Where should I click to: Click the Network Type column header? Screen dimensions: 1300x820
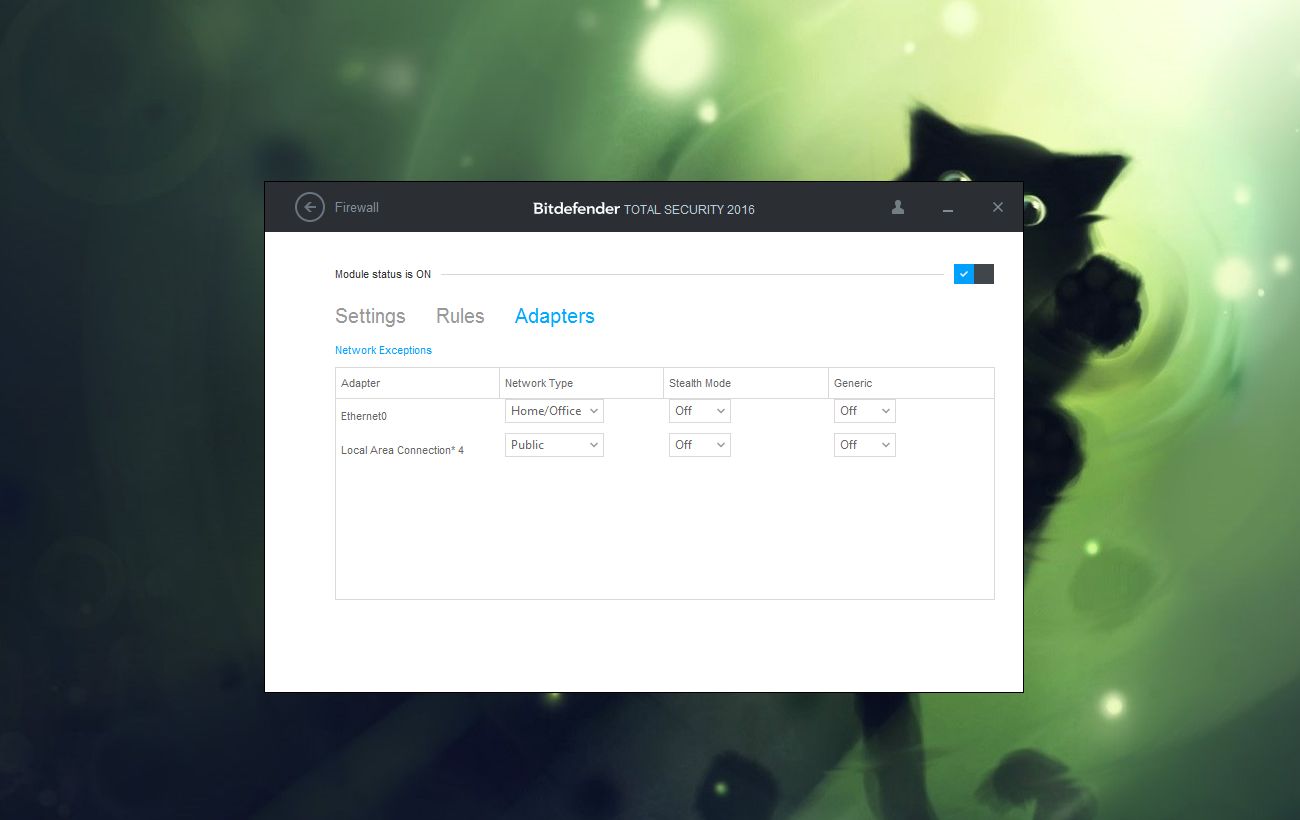pos(581,383)
